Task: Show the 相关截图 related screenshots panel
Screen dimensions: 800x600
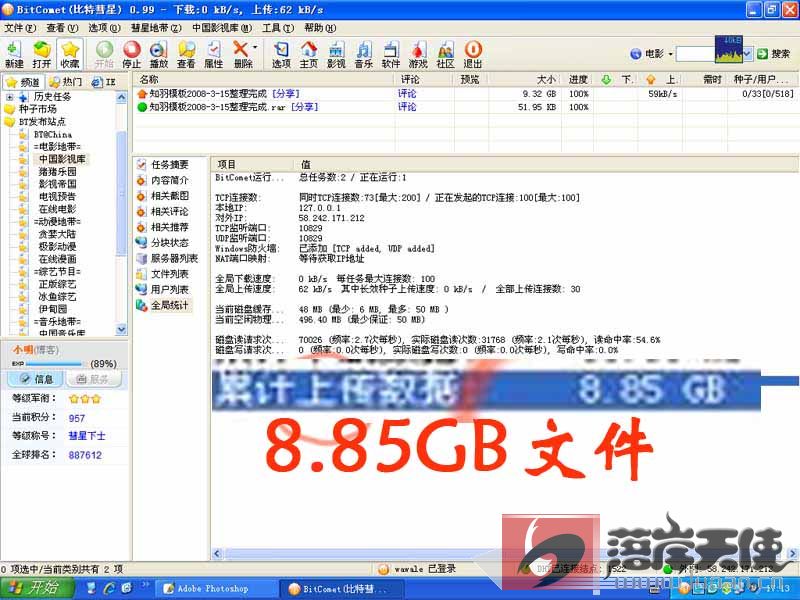Action: 163,195
